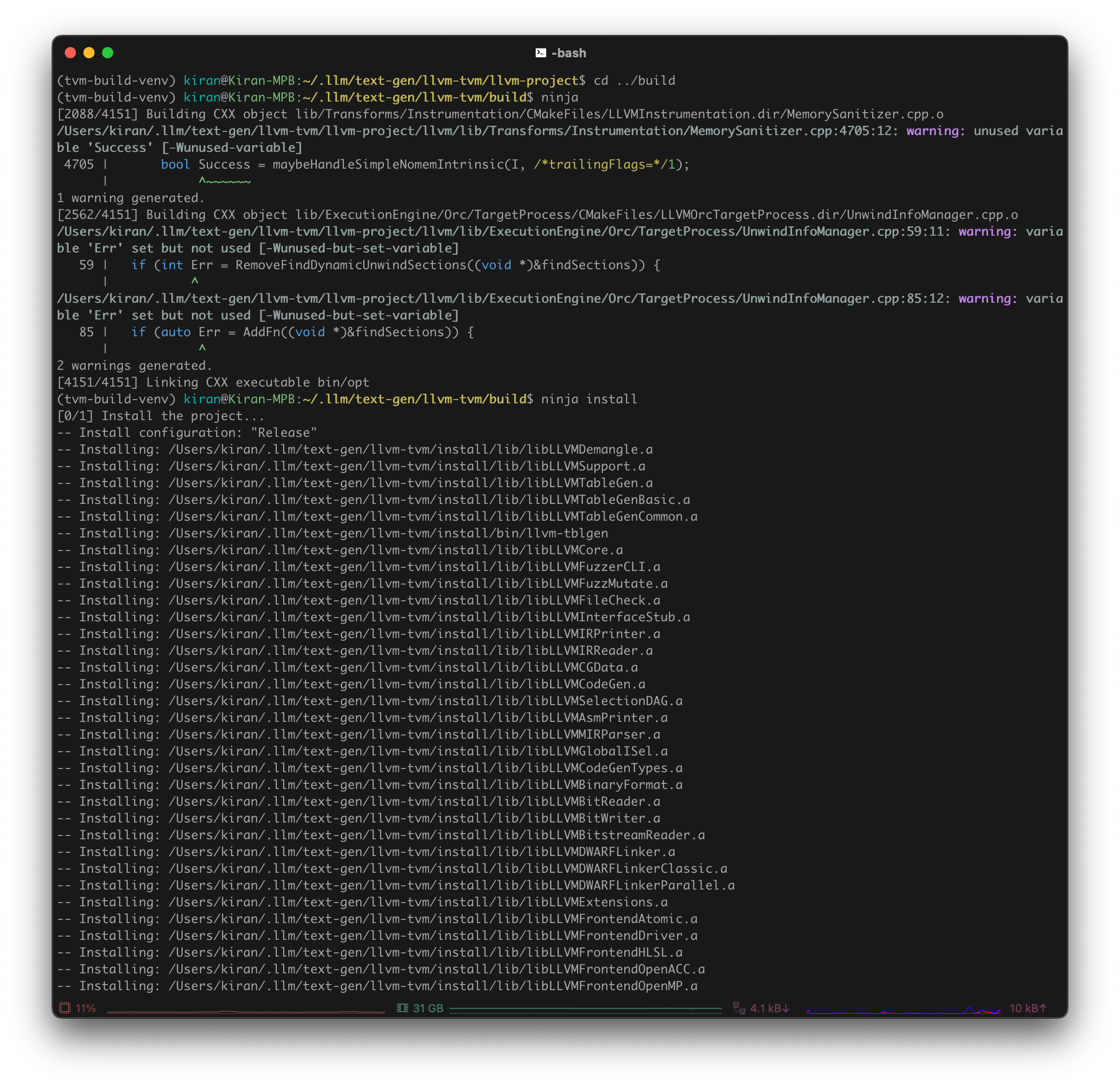Click the '[-Wunused-variable]' flag text
Screen dimensions: 1120x1087
232,148
